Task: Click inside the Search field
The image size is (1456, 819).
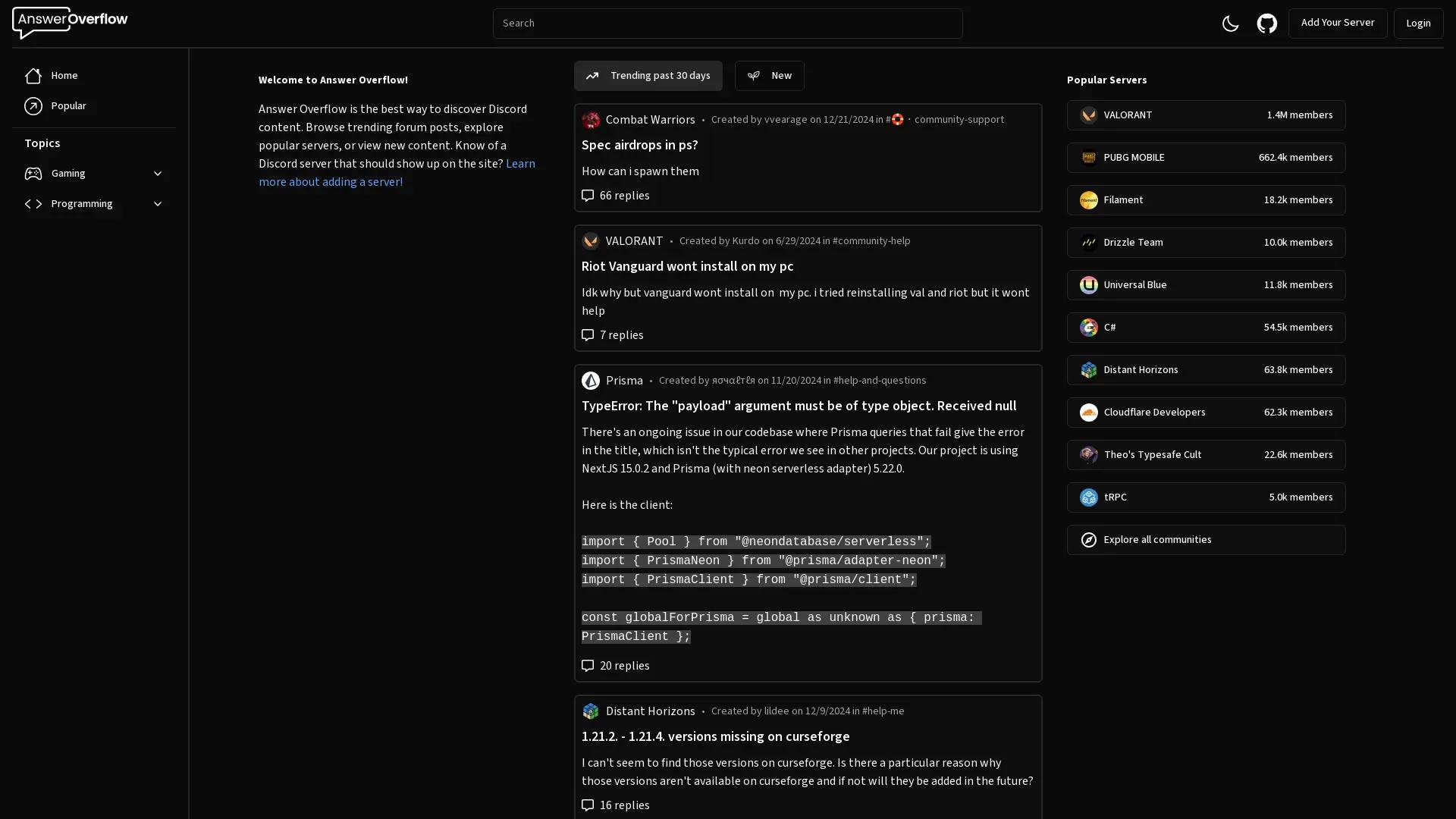Action: click(x=727, y=23)
